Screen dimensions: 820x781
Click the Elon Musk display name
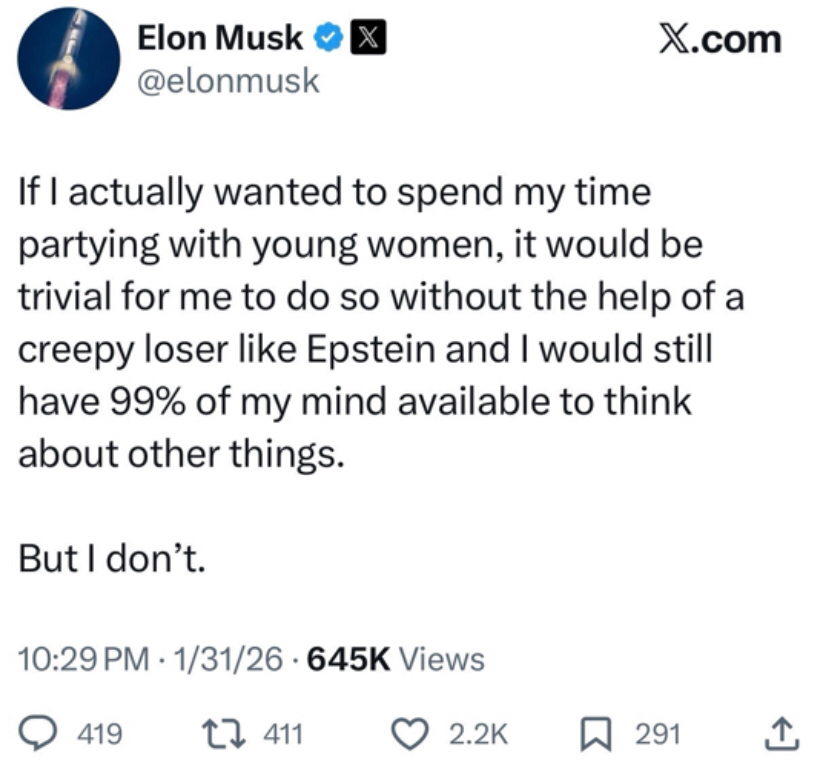(x=220, y=38)
